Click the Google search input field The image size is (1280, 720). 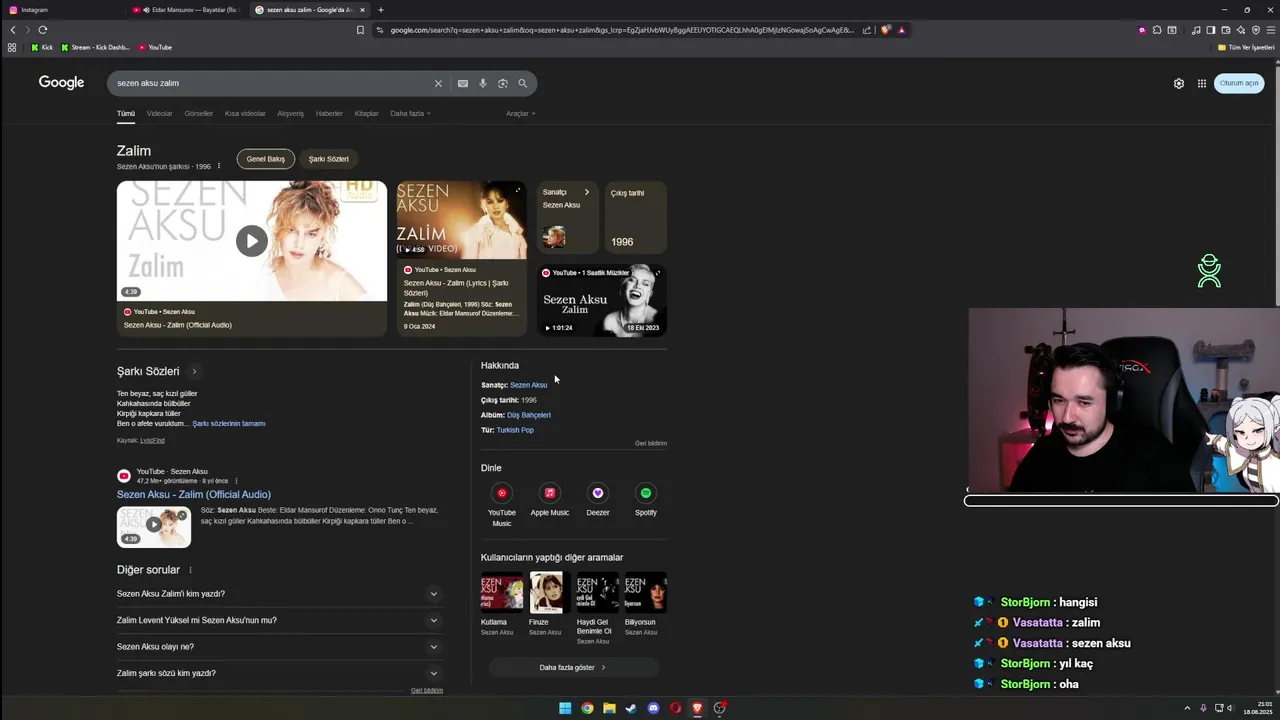click(270, 83)
